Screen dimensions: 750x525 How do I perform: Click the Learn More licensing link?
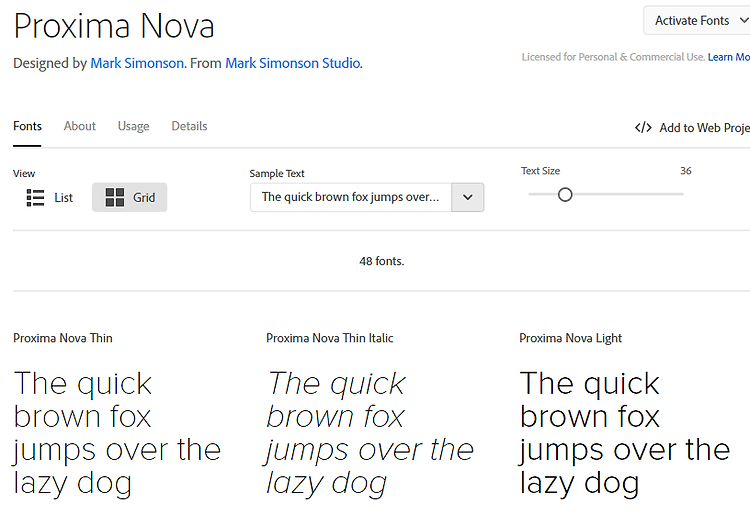(x=728, y=57)
